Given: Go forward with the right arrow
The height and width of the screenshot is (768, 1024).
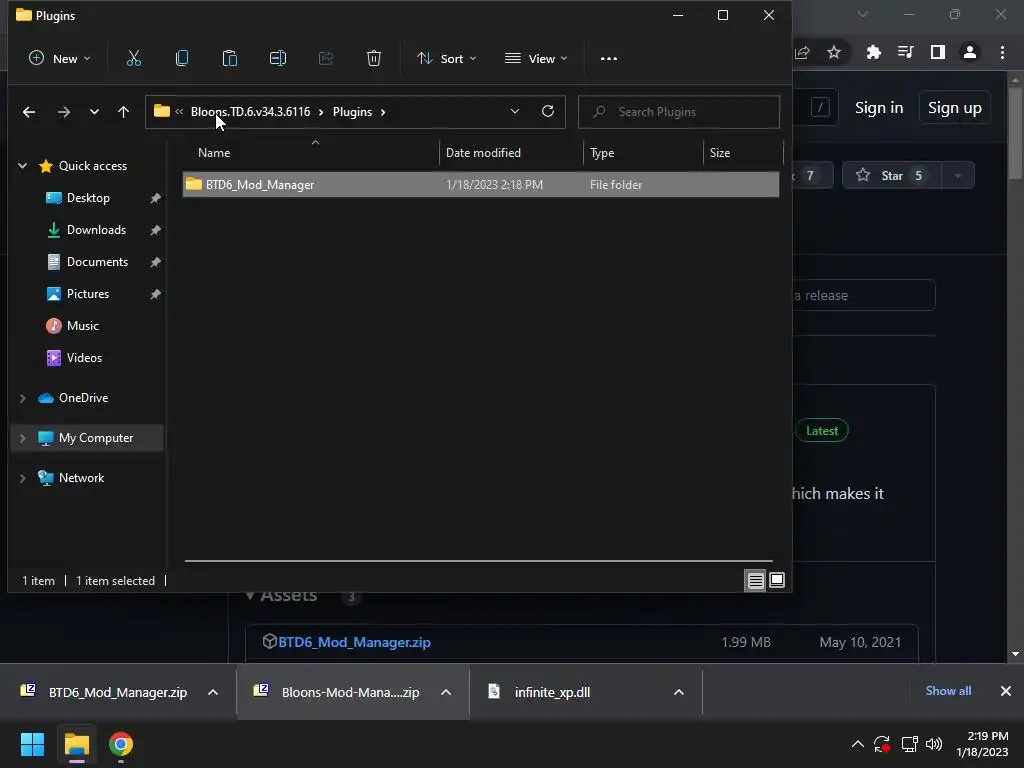Looking at the screenshot, I should tap(63, 112).
